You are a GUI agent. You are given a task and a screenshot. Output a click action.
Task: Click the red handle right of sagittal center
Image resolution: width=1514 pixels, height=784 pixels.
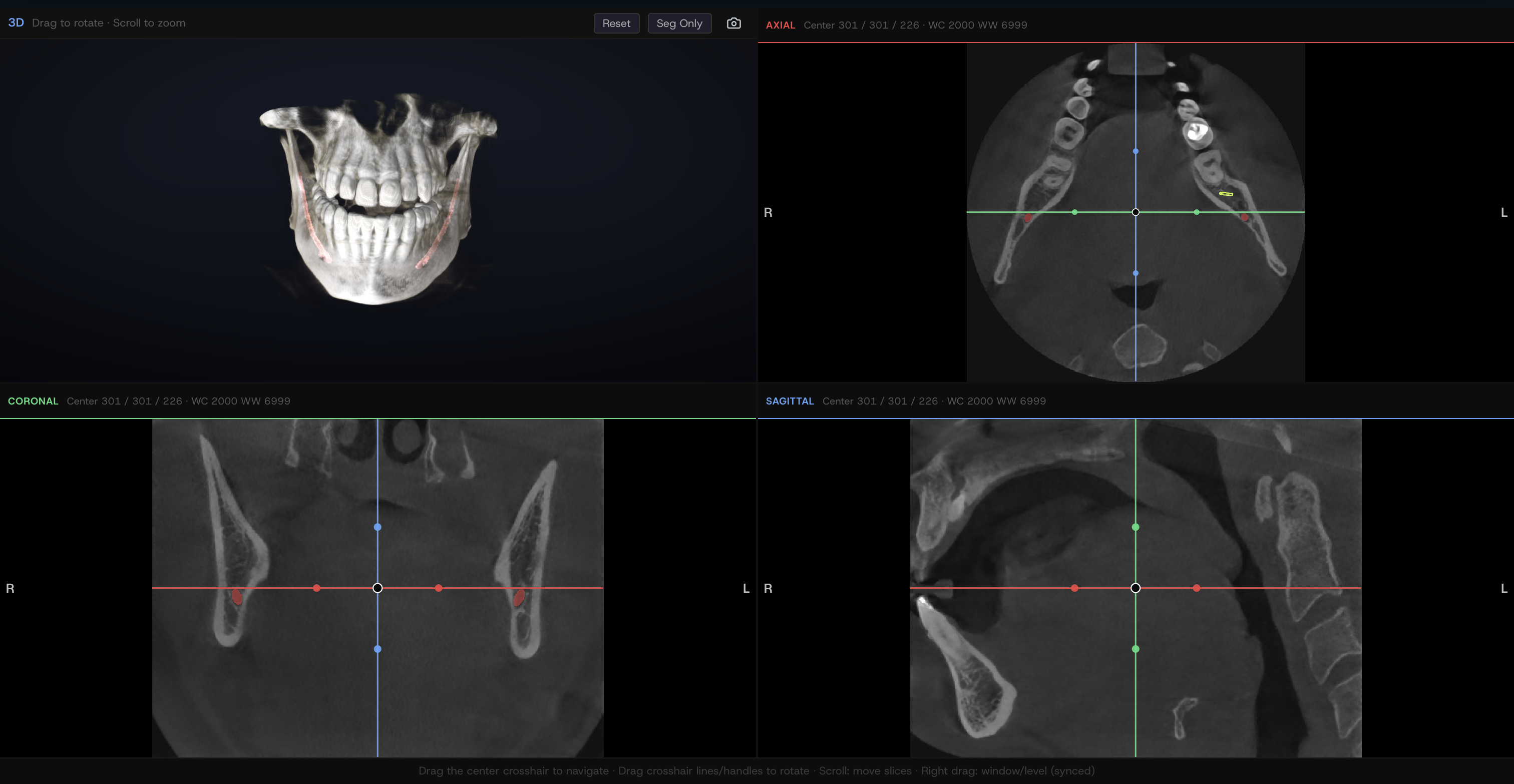(1196, 588)
